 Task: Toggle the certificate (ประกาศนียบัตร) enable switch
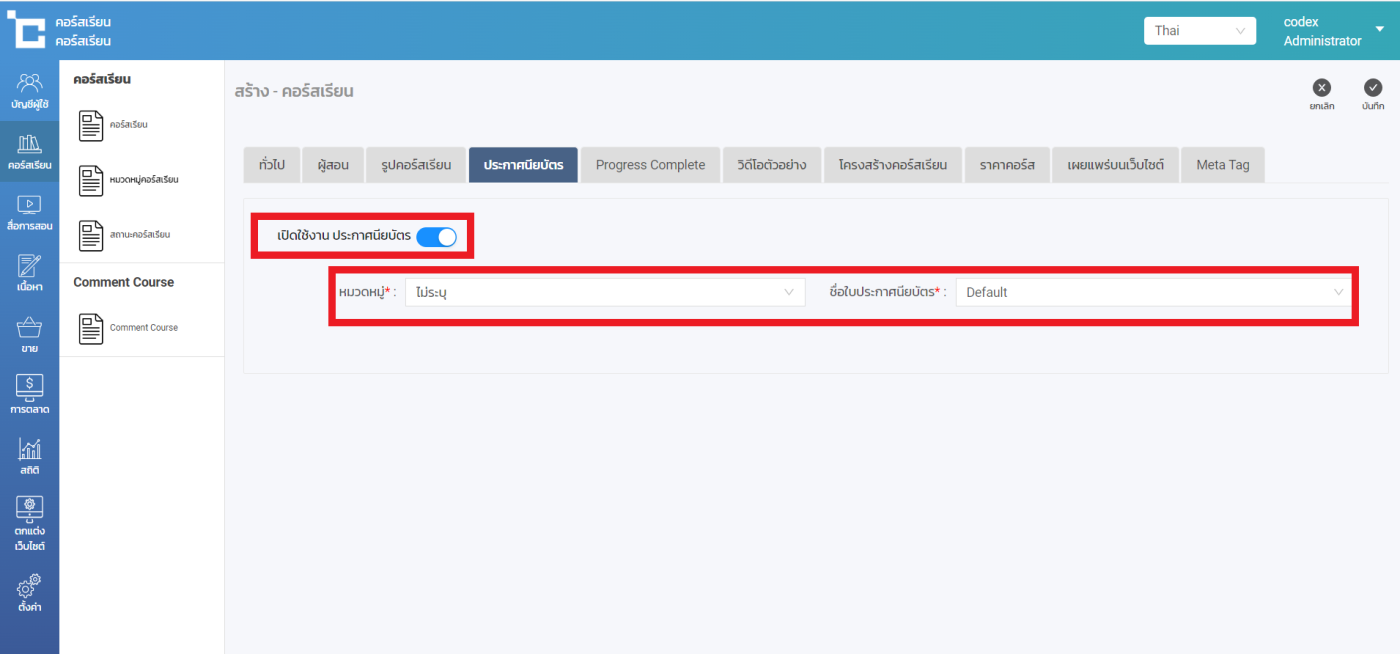(x=436, y=236)
